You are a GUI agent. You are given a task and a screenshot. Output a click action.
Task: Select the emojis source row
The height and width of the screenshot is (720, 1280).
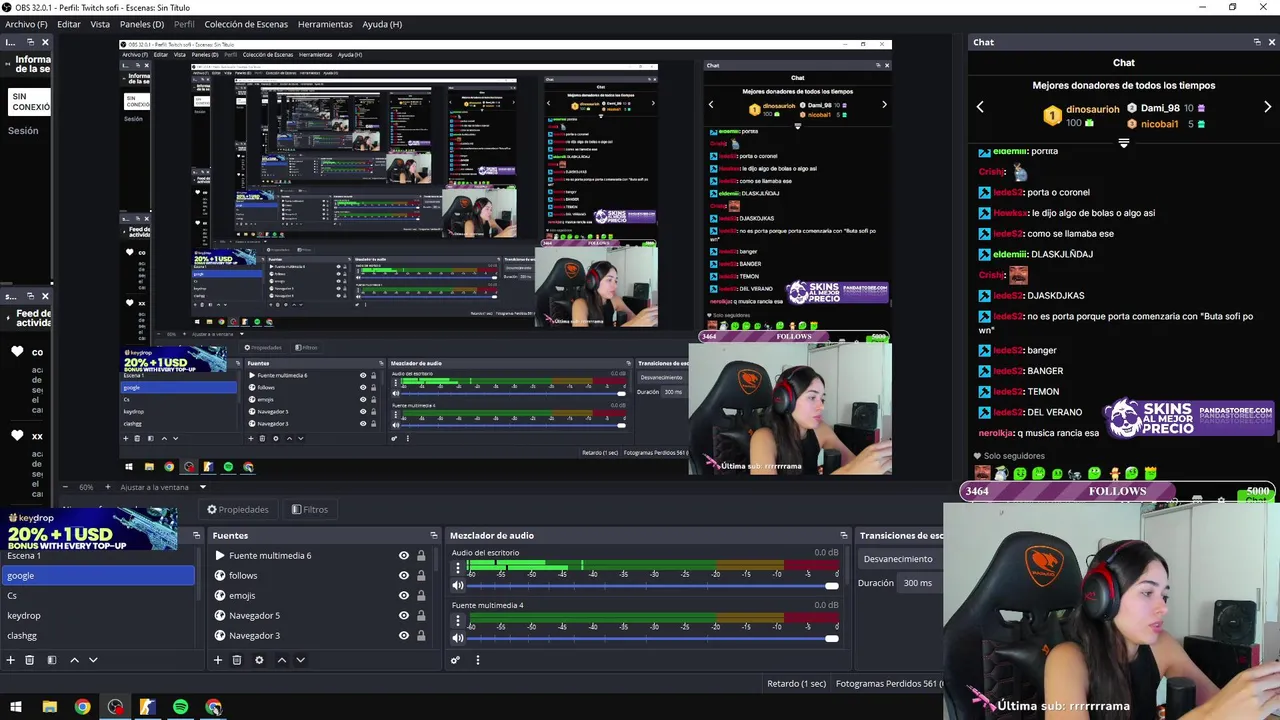(x=323, y=596)
